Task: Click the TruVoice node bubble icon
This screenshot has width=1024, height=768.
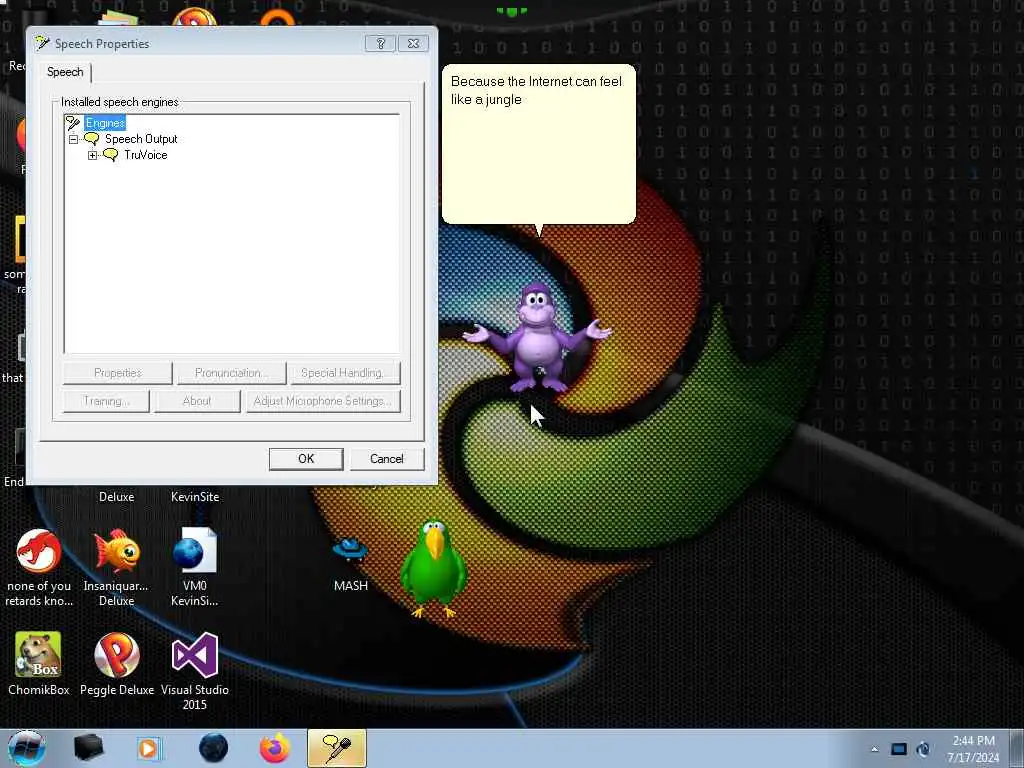Action: [x=111, y=155]
